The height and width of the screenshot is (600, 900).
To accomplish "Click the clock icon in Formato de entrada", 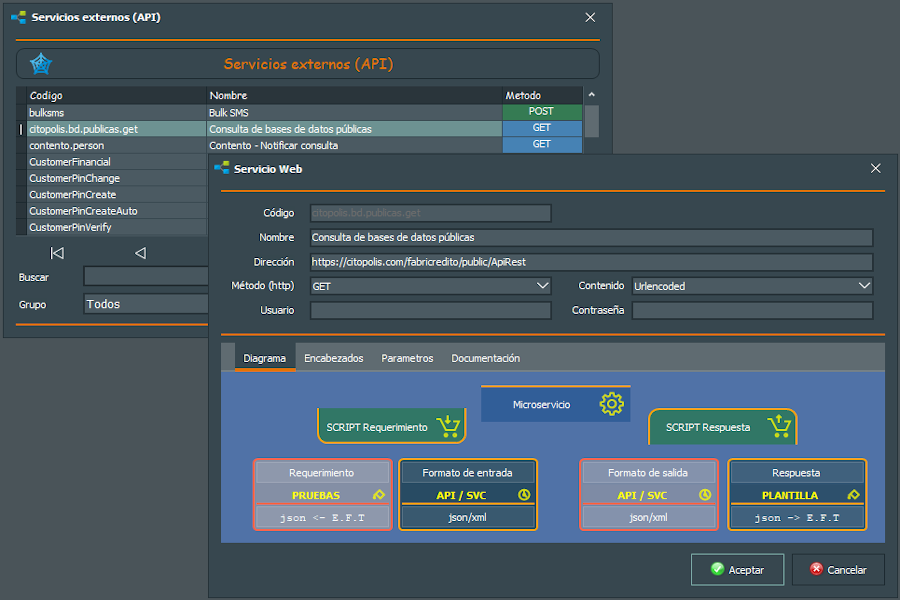I will [x=523, y=495].
